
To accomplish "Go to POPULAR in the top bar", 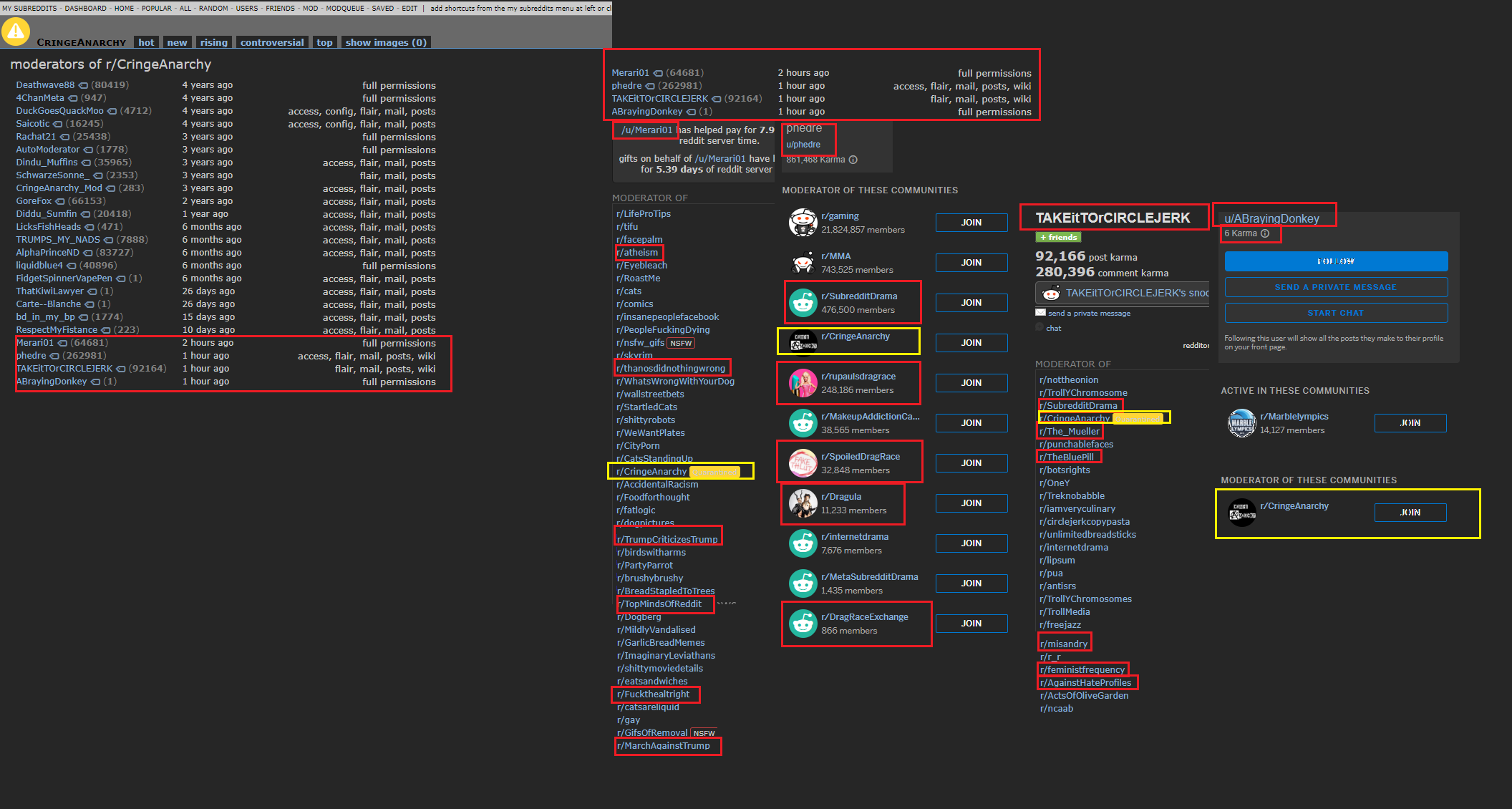I will tap(156, 8).
